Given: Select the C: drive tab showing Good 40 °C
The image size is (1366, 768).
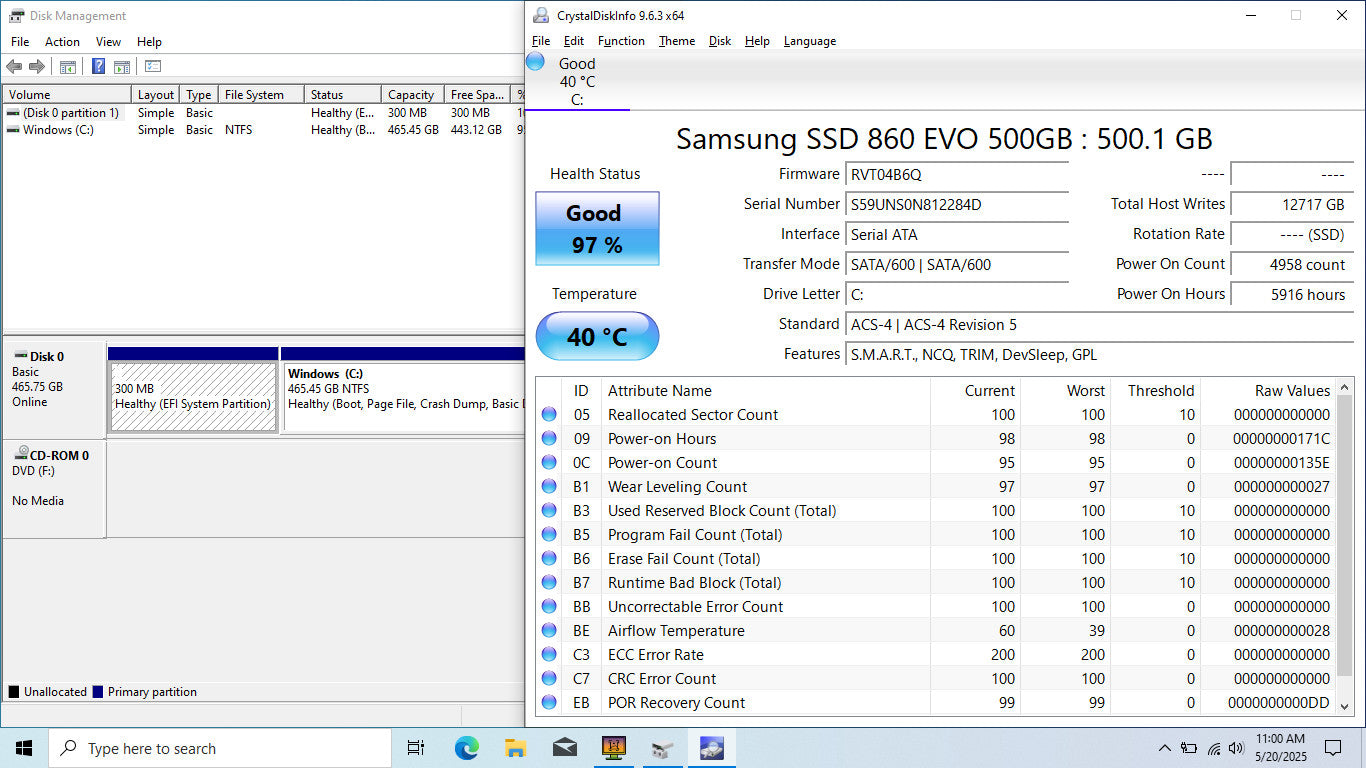Looking at the screenshot, I should pyautogui.click(x=576, y=82).
